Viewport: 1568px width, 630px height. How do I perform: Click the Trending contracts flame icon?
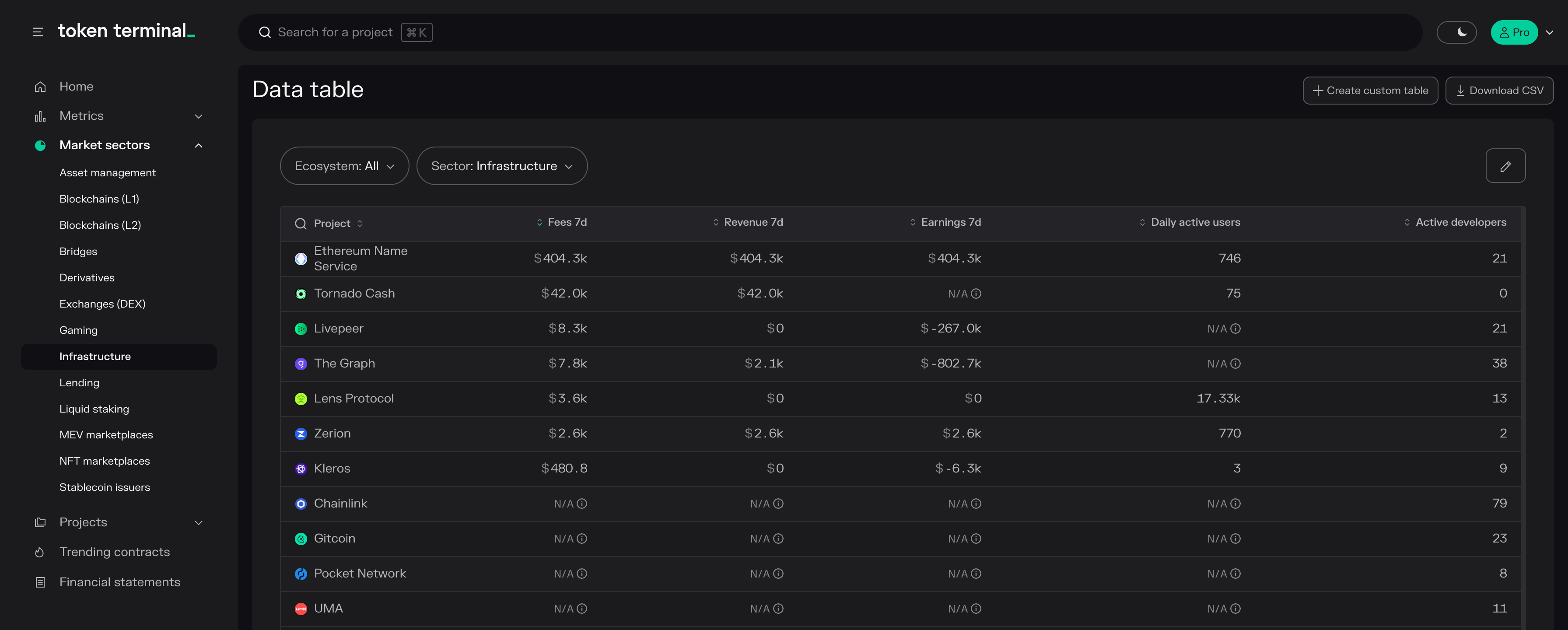(40, 552)
